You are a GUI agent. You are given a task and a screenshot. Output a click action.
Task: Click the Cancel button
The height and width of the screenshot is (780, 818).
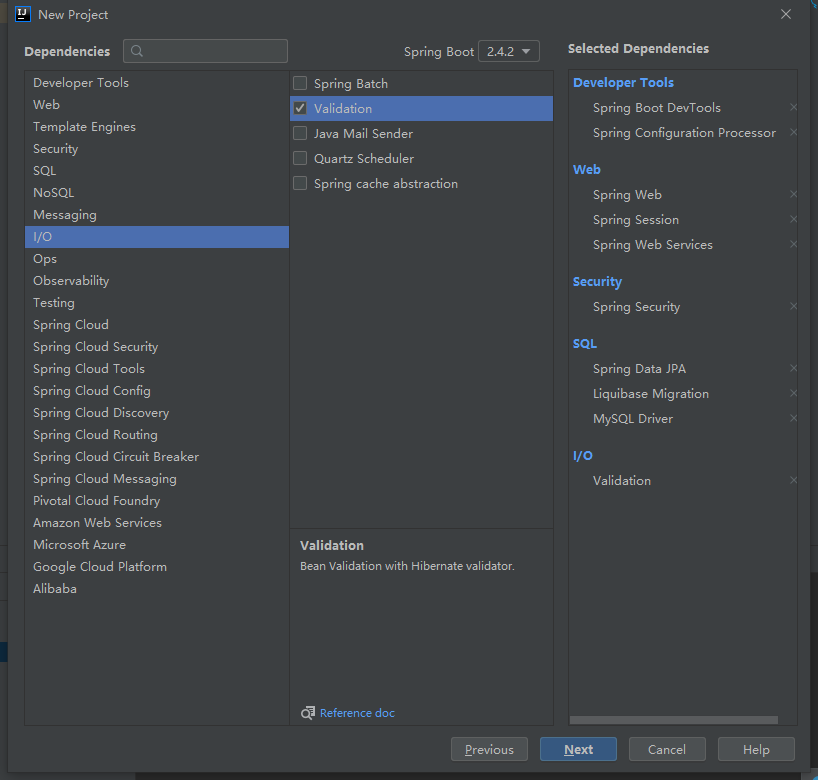click(667, 749)
